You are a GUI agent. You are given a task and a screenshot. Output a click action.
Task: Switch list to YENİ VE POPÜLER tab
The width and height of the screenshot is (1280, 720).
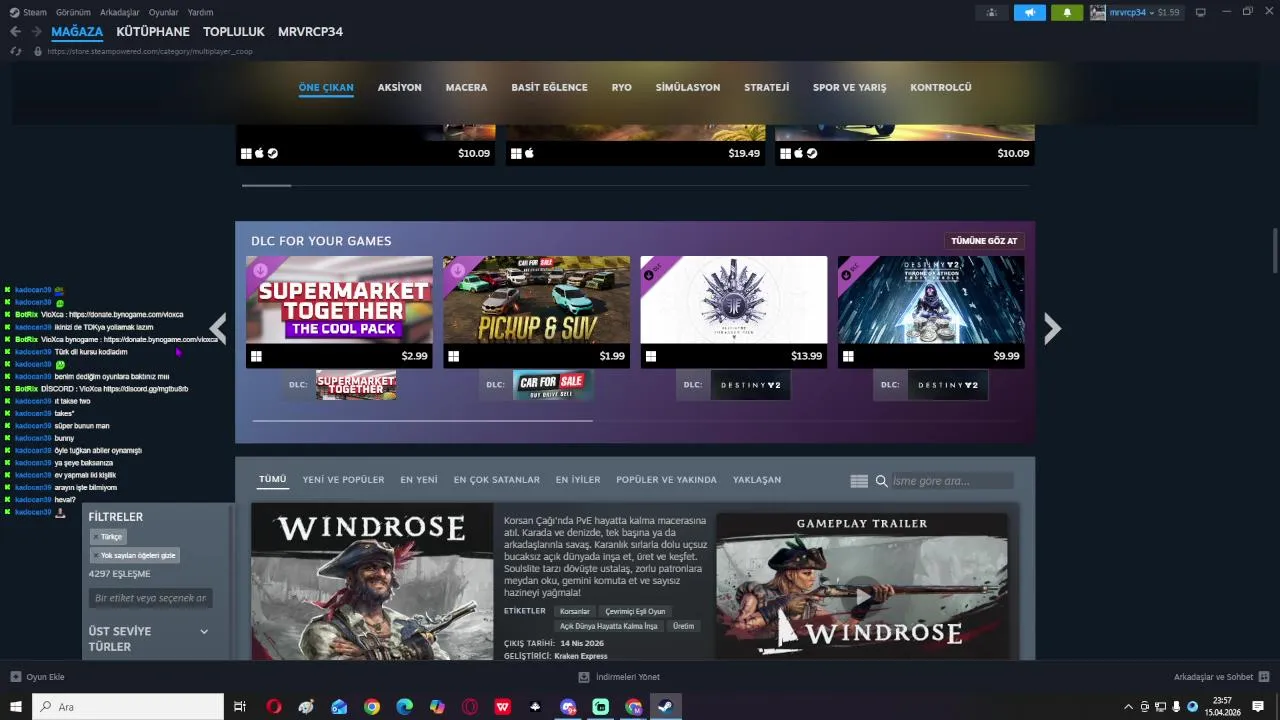click(x=343, y=480)
